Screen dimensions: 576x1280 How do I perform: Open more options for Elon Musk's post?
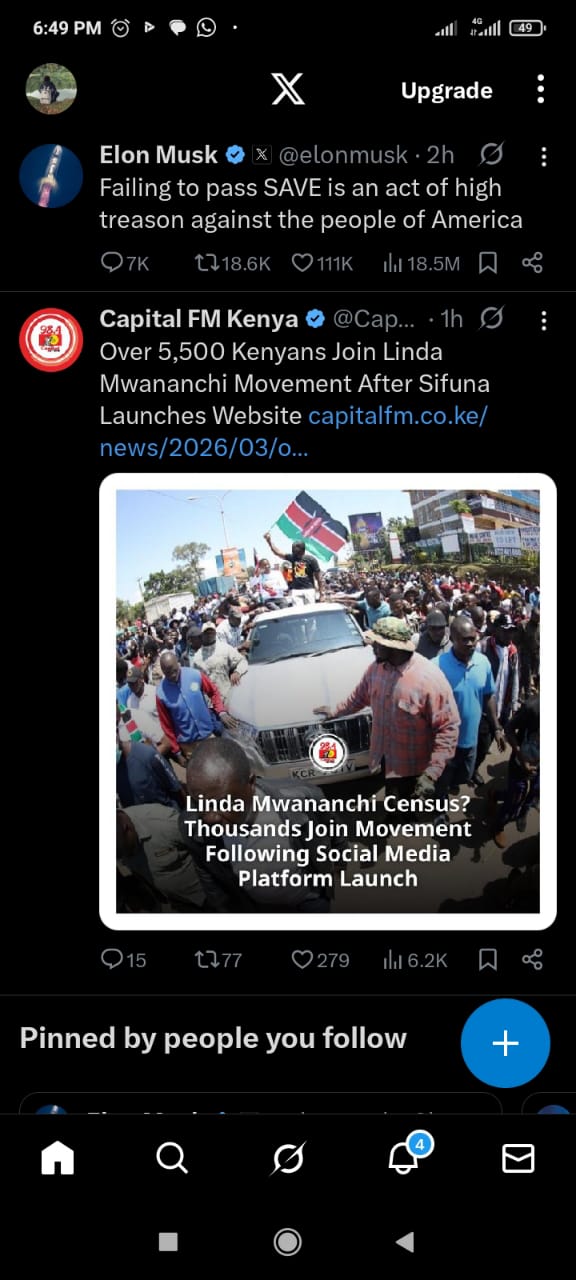543,156
